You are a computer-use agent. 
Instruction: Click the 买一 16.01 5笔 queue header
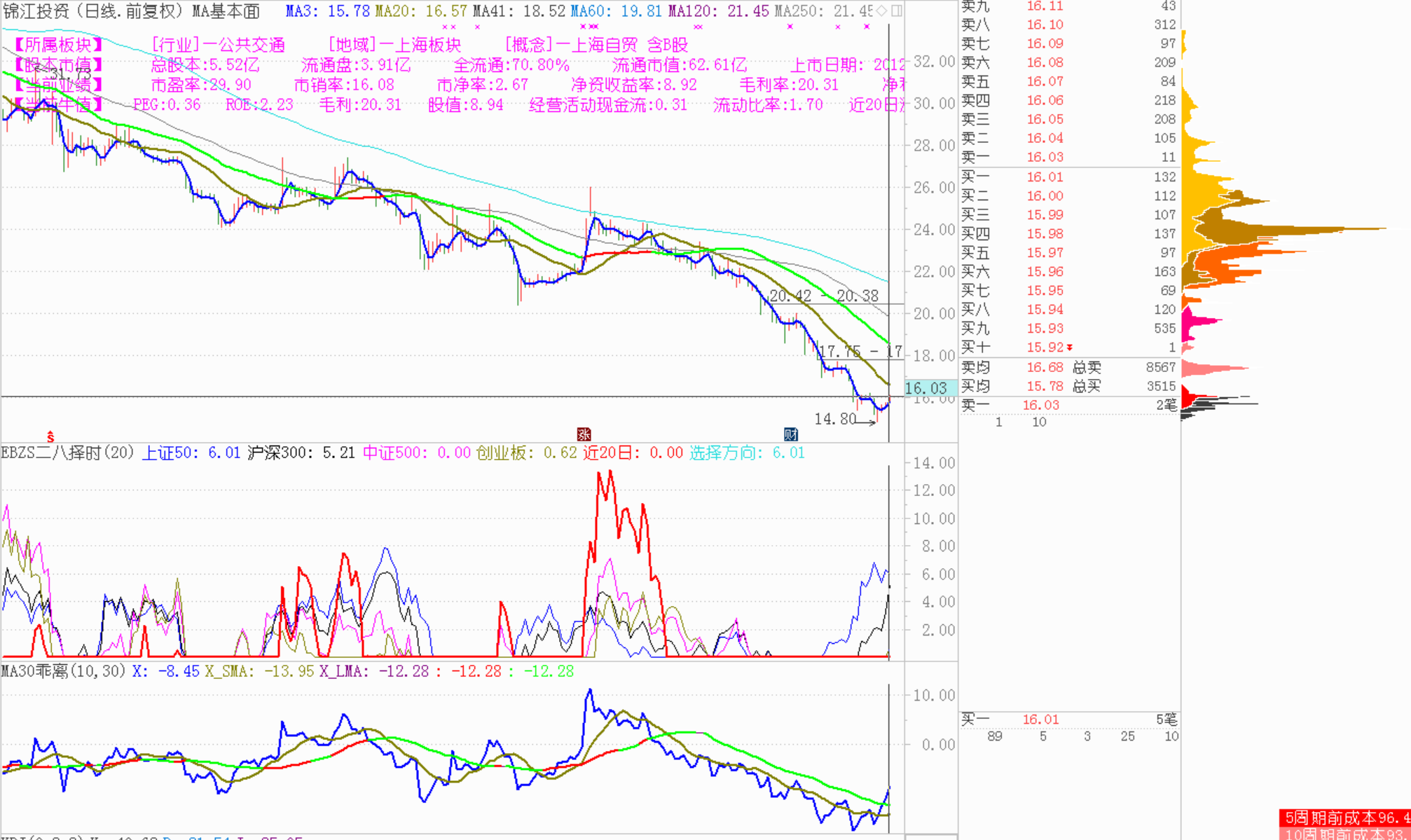pos(1068,719)
